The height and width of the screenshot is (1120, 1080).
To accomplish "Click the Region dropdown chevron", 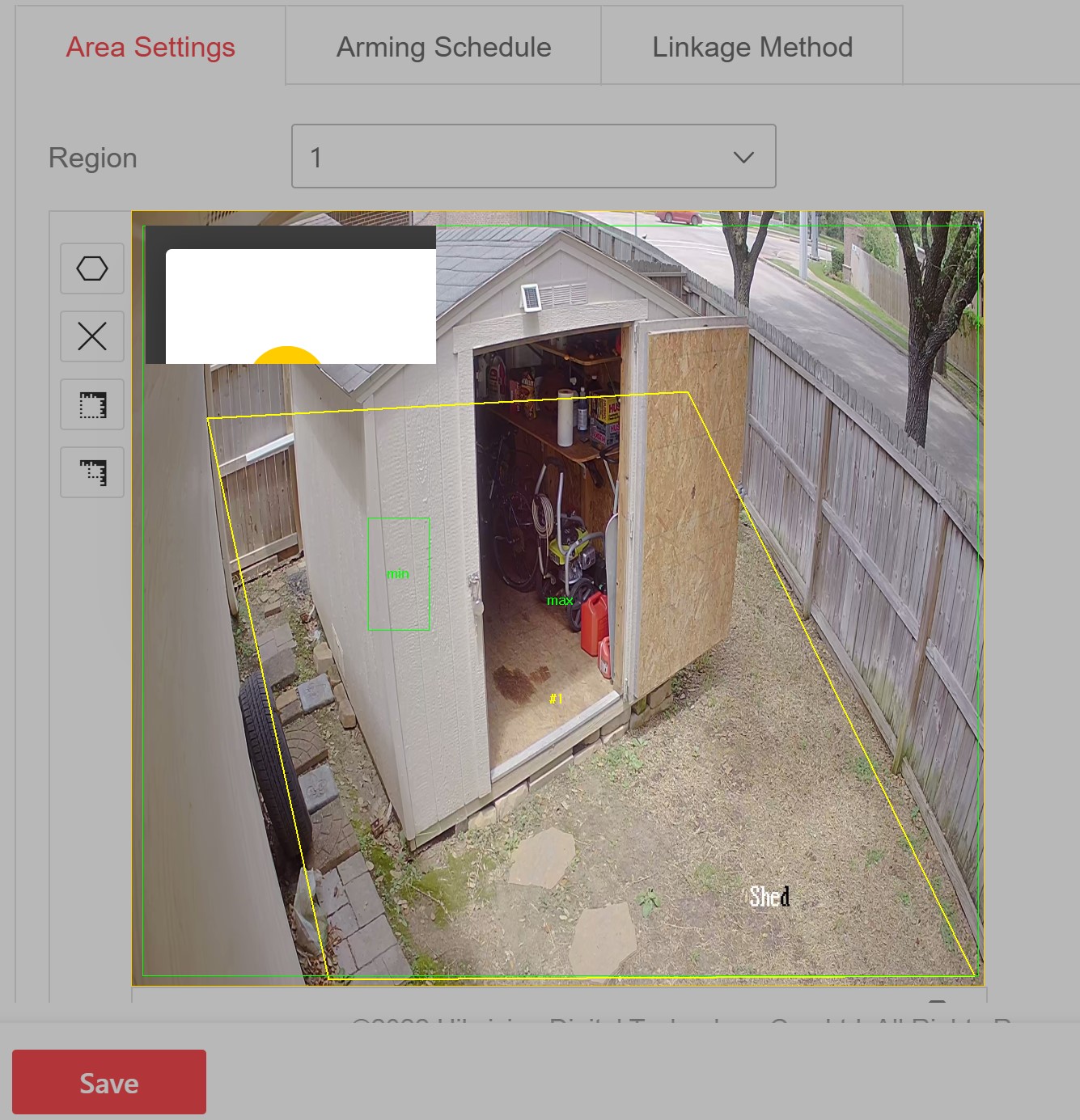I will pyautogui.click(x=743, y=157).
